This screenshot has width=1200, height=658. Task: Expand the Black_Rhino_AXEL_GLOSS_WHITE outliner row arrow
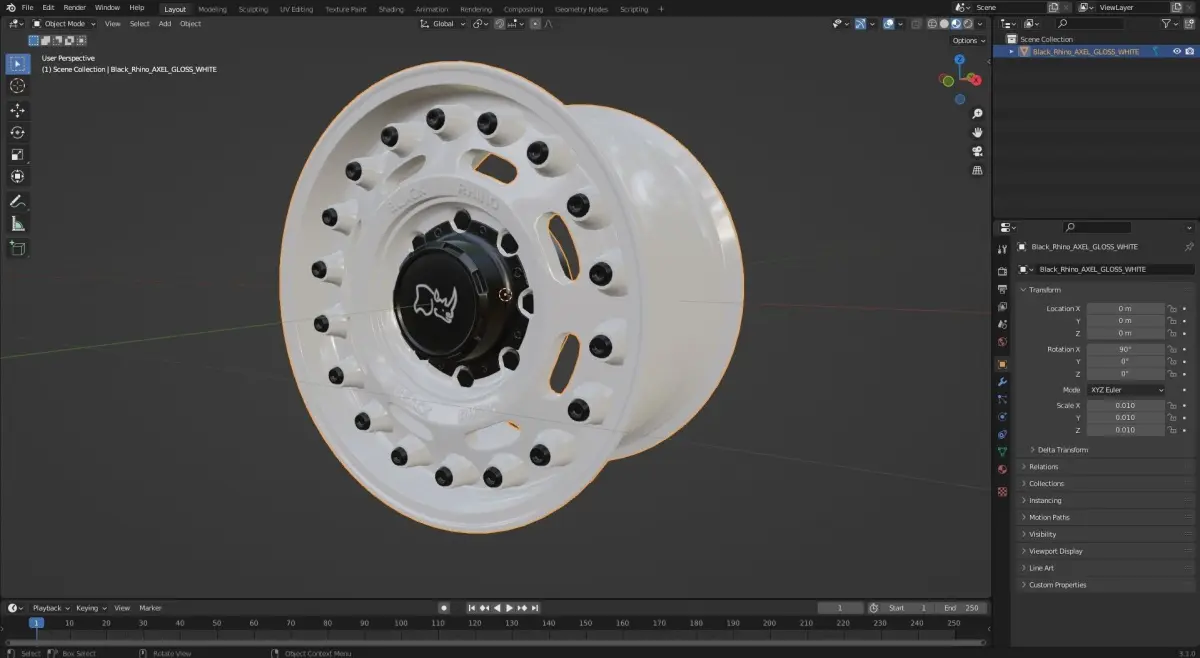tap(1011, 51)
